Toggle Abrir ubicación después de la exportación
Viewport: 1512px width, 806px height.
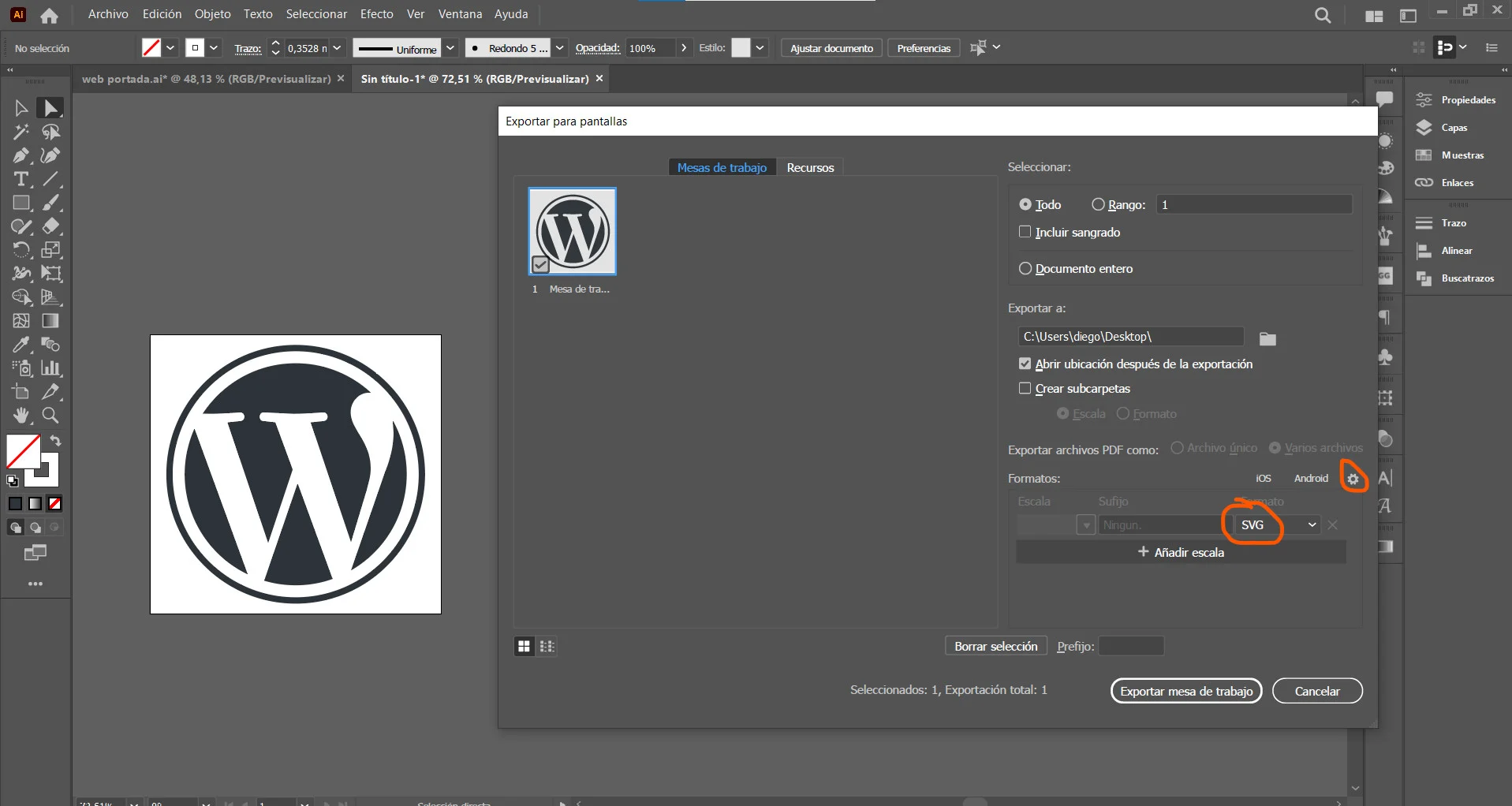1025,364
